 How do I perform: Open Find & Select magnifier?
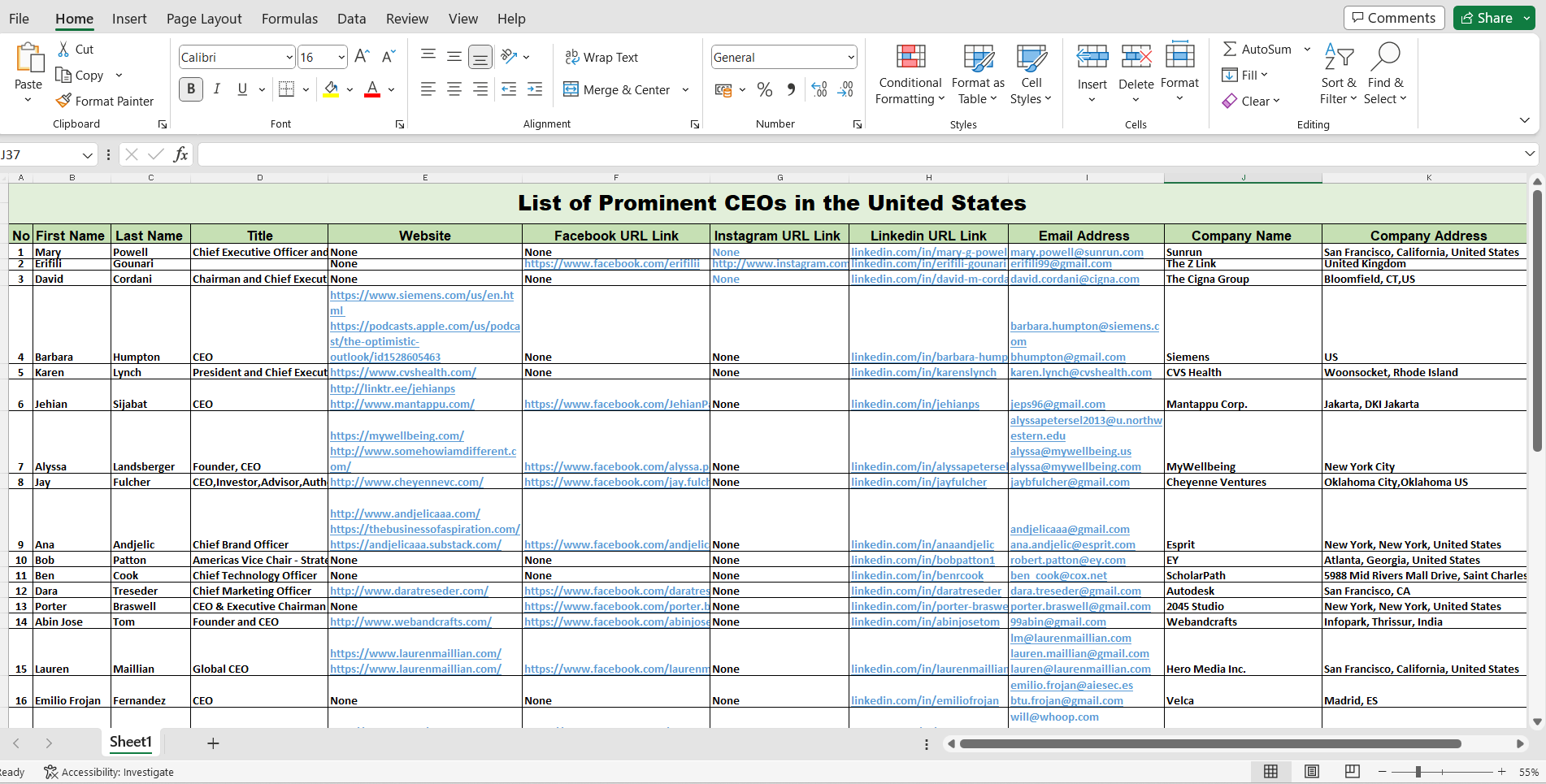point(1385,74)
